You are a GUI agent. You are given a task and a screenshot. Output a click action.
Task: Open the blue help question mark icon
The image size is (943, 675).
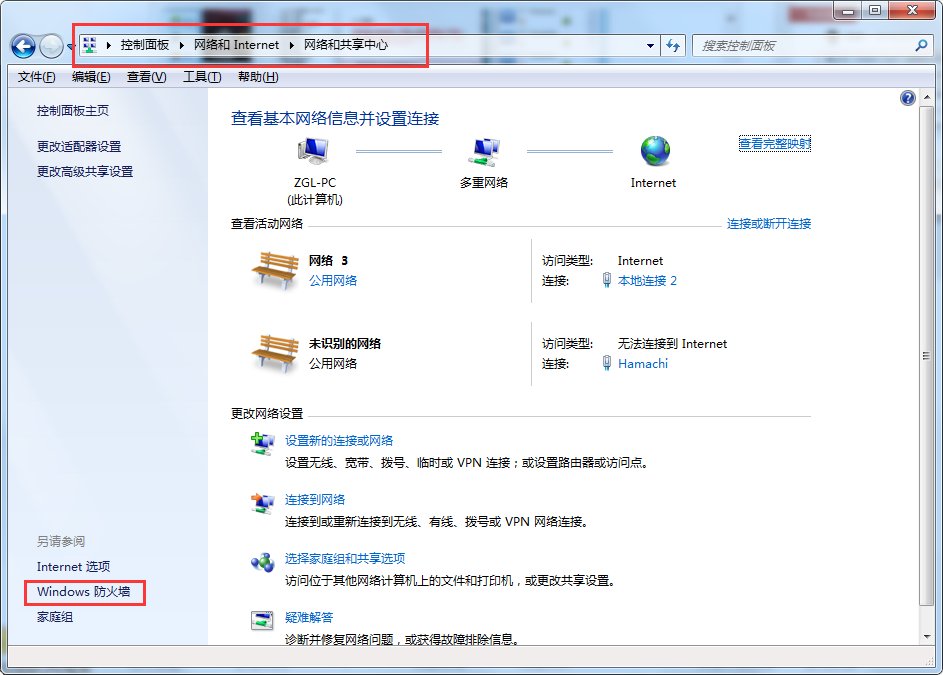coord(907,97)
